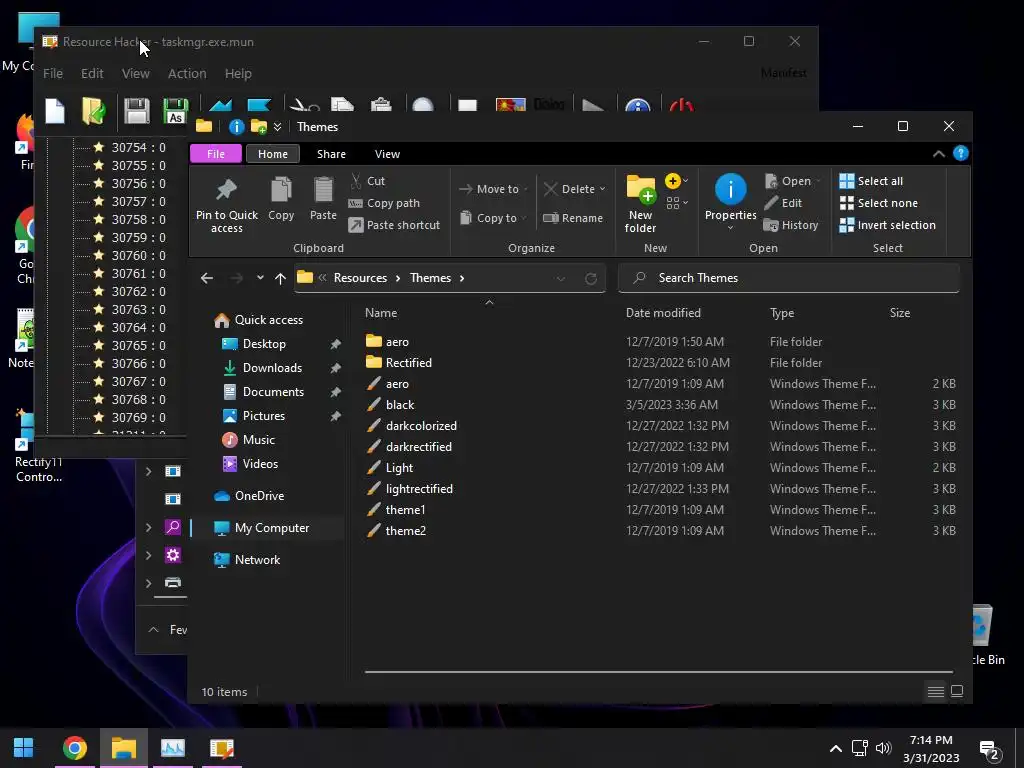Image resolution: width=1024 pixels, height=768 pixels.
Task: Click the Task Manager taskbar icon
Action: (x=172, y=748)
